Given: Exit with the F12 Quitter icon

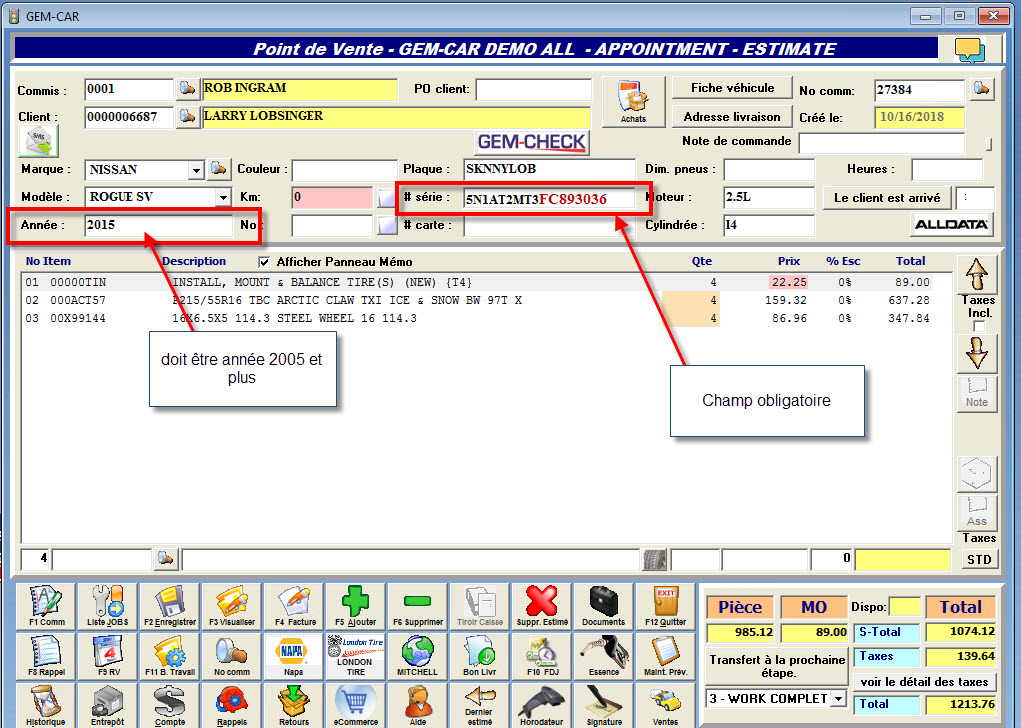Looking at the screenshot, I should [665, 606].
